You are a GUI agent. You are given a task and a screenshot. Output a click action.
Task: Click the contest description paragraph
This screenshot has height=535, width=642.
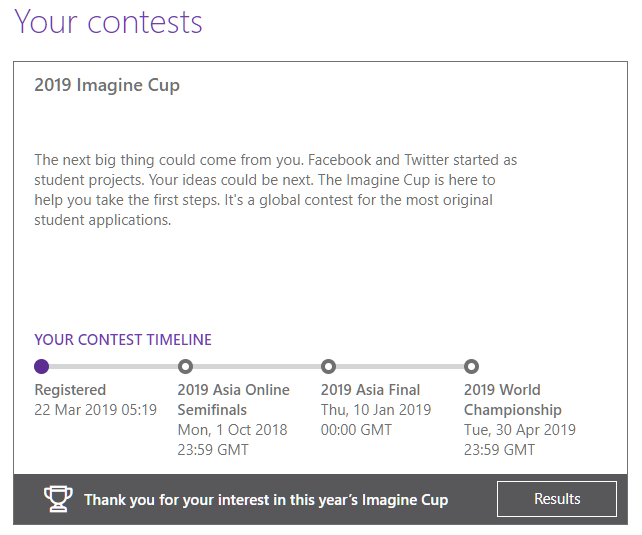pyautogui.click(x=275, y=190)
